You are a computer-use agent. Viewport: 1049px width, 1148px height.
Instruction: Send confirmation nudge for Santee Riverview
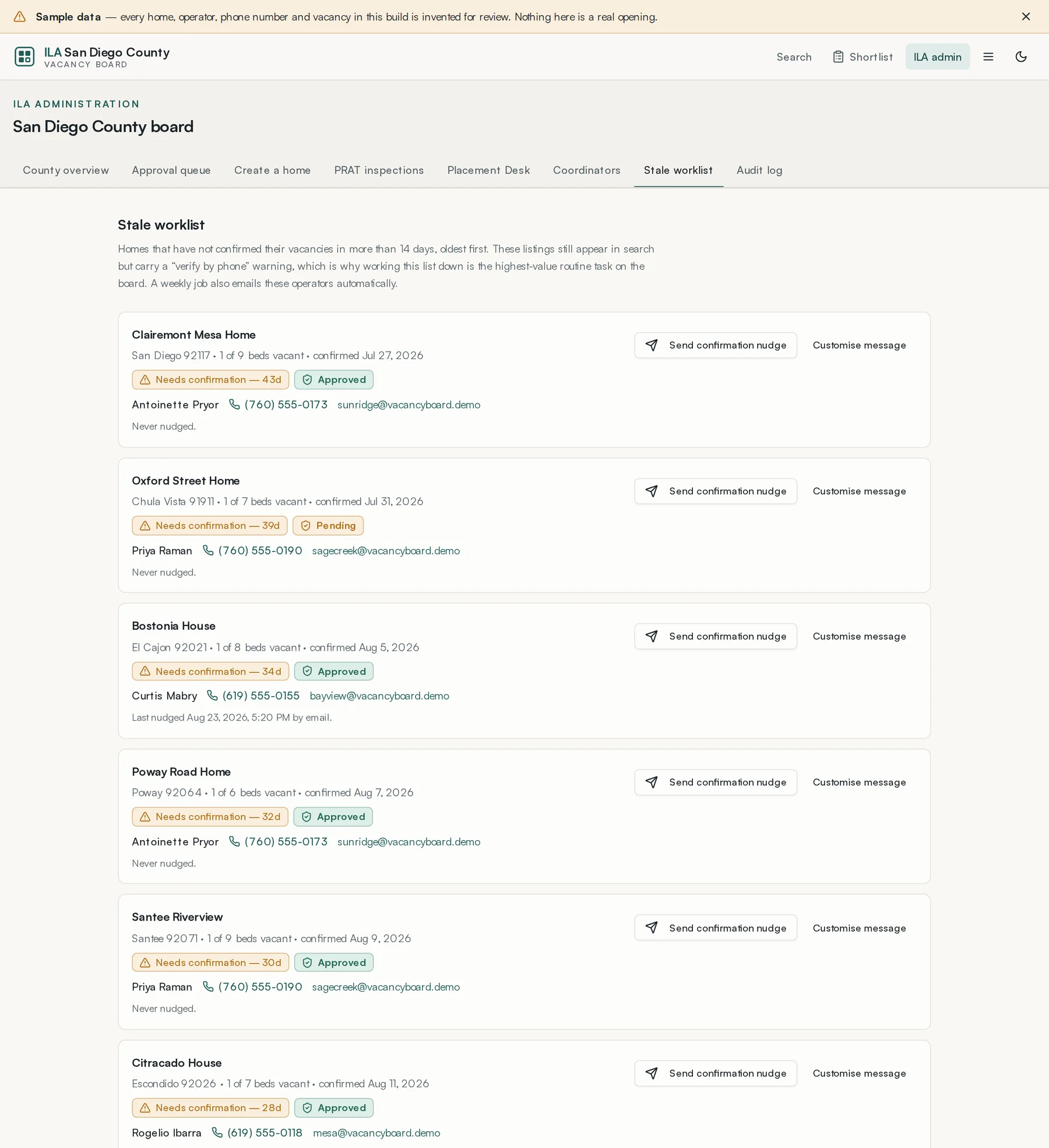pyautogui.click(x=716, y=928)
